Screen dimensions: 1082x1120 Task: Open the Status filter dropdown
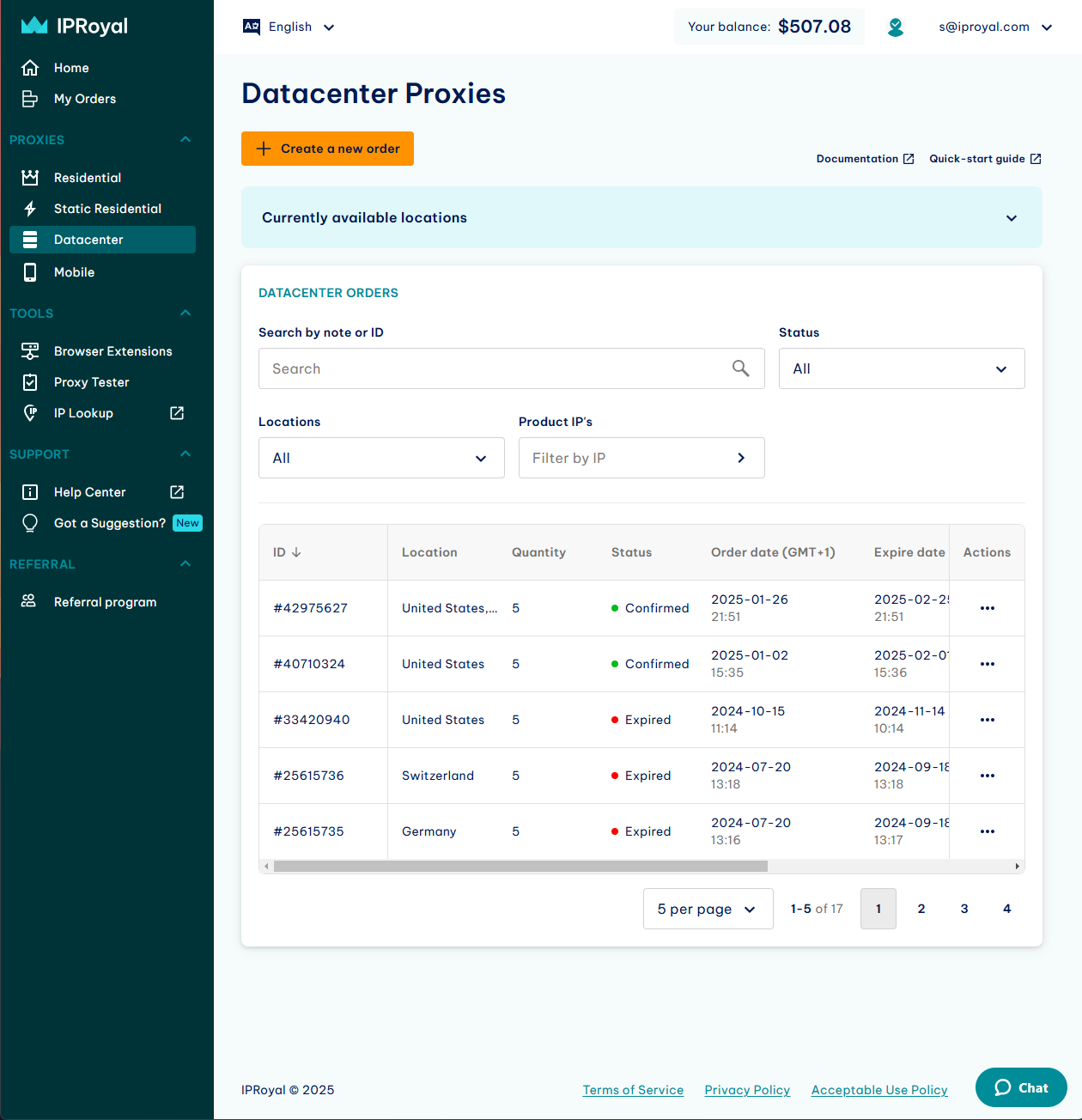coord(902,368)
